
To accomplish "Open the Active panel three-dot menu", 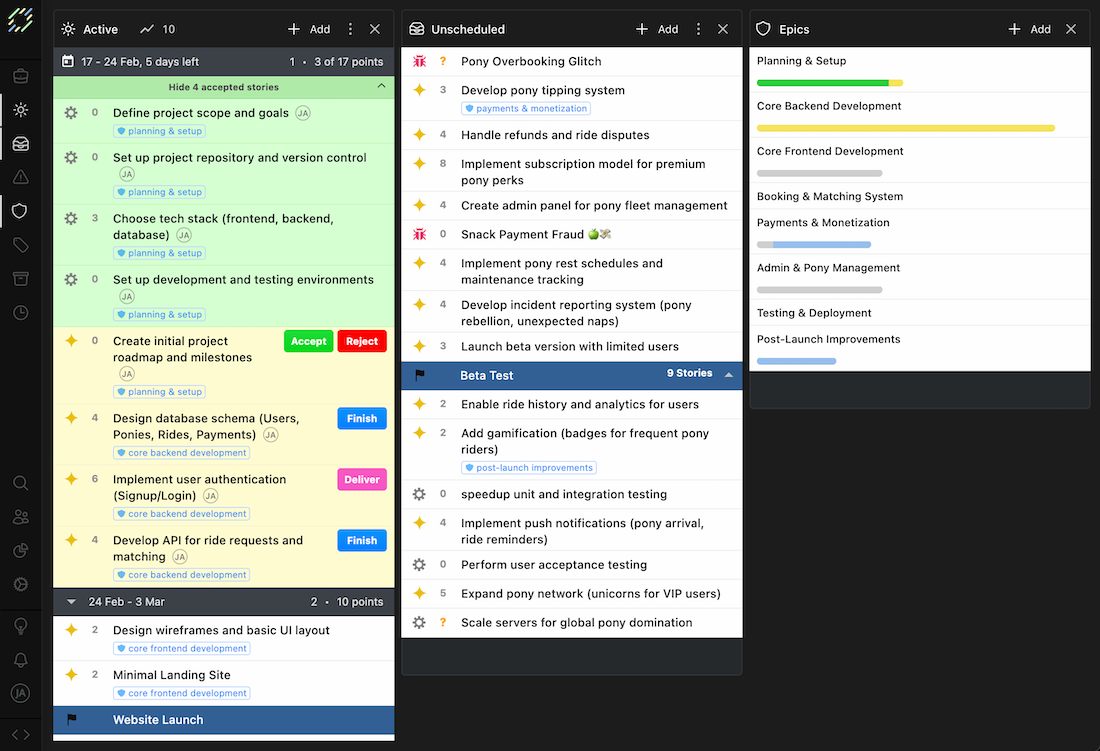I will (x=350, y=30).
